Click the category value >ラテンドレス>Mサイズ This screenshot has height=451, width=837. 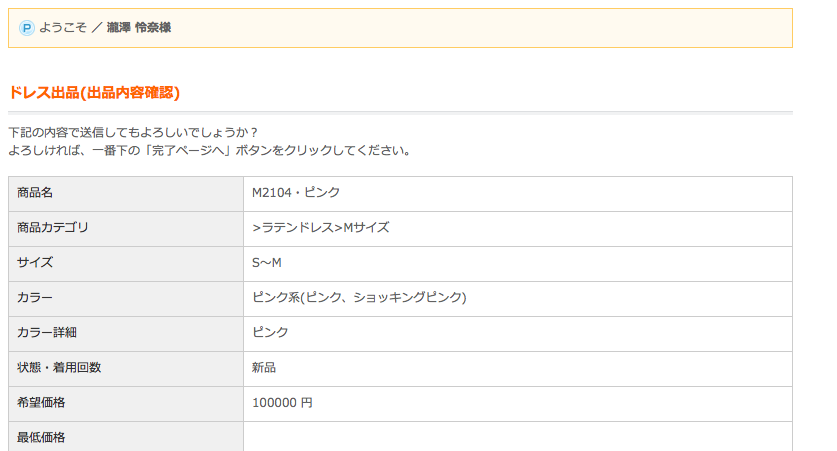(x=321, y=228)
